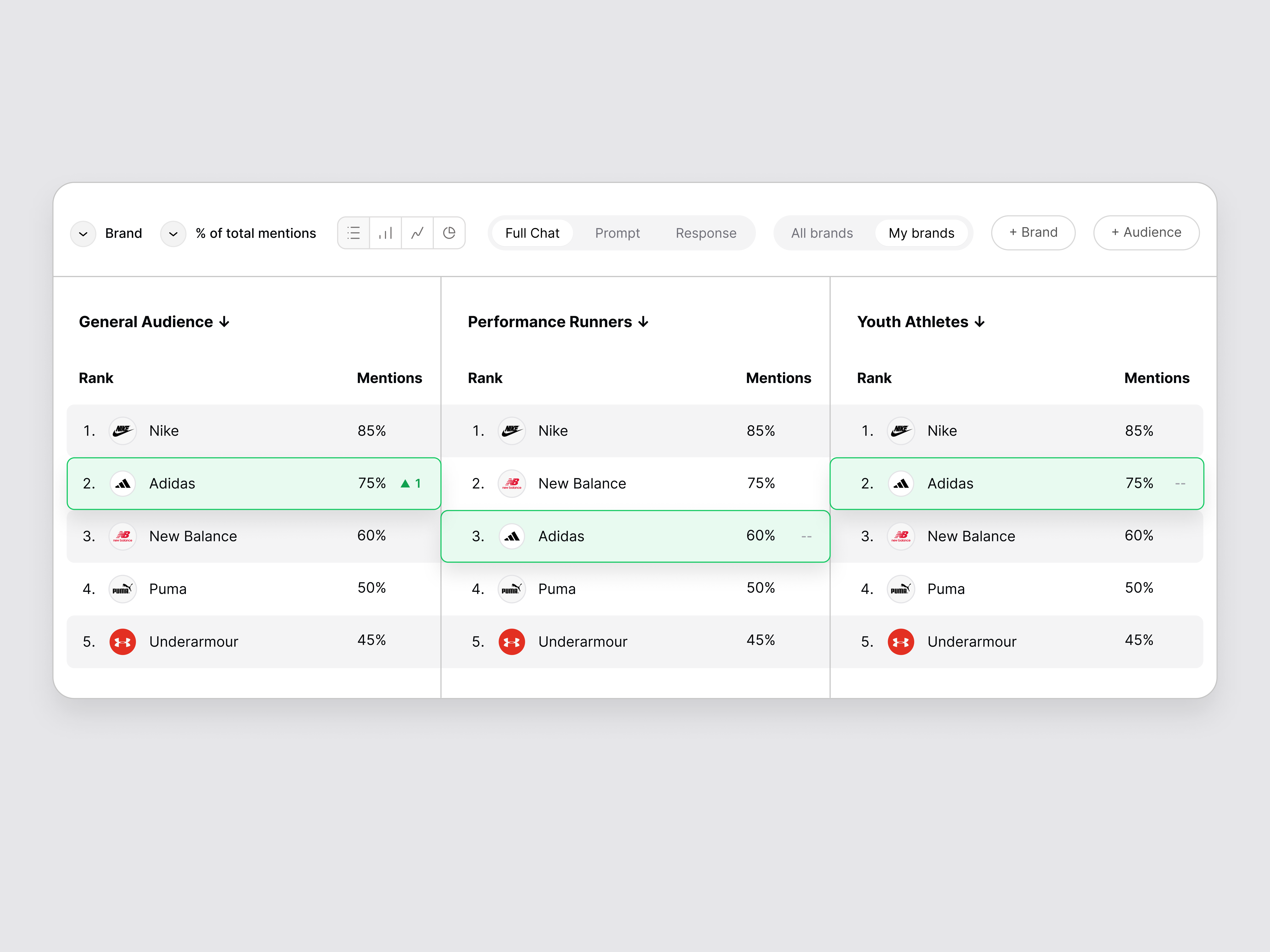Switch to list view icon
Viewport: 1270px width, 952px height.
tap(354, 233)
